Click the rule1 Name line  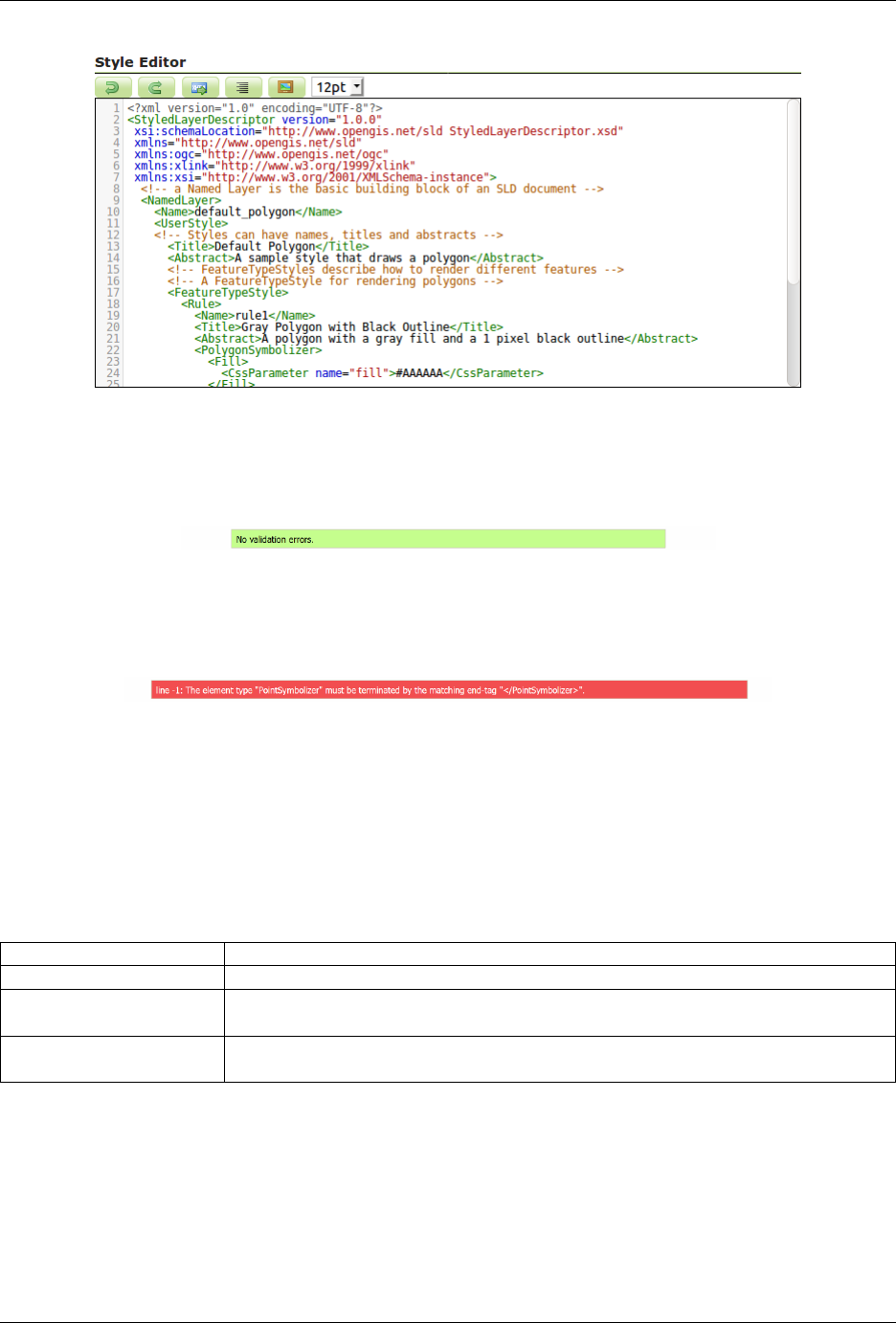point(255,315)
